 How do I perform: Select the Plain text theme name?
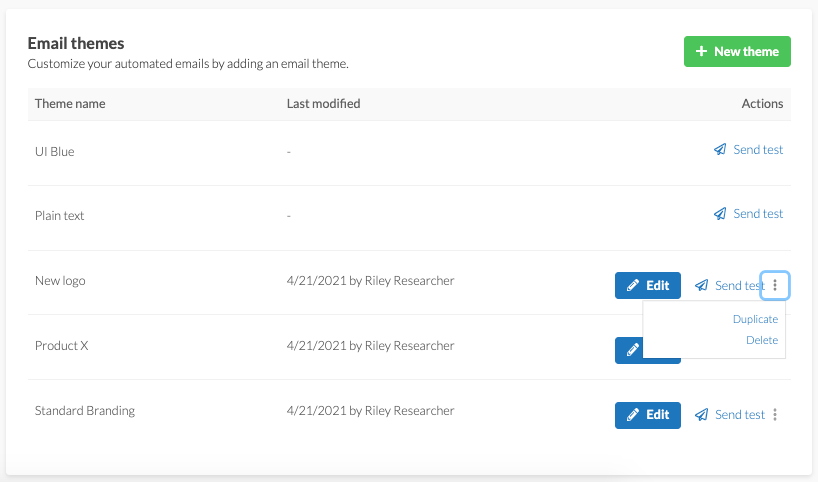pyautogui.click(x=59, y=216)
